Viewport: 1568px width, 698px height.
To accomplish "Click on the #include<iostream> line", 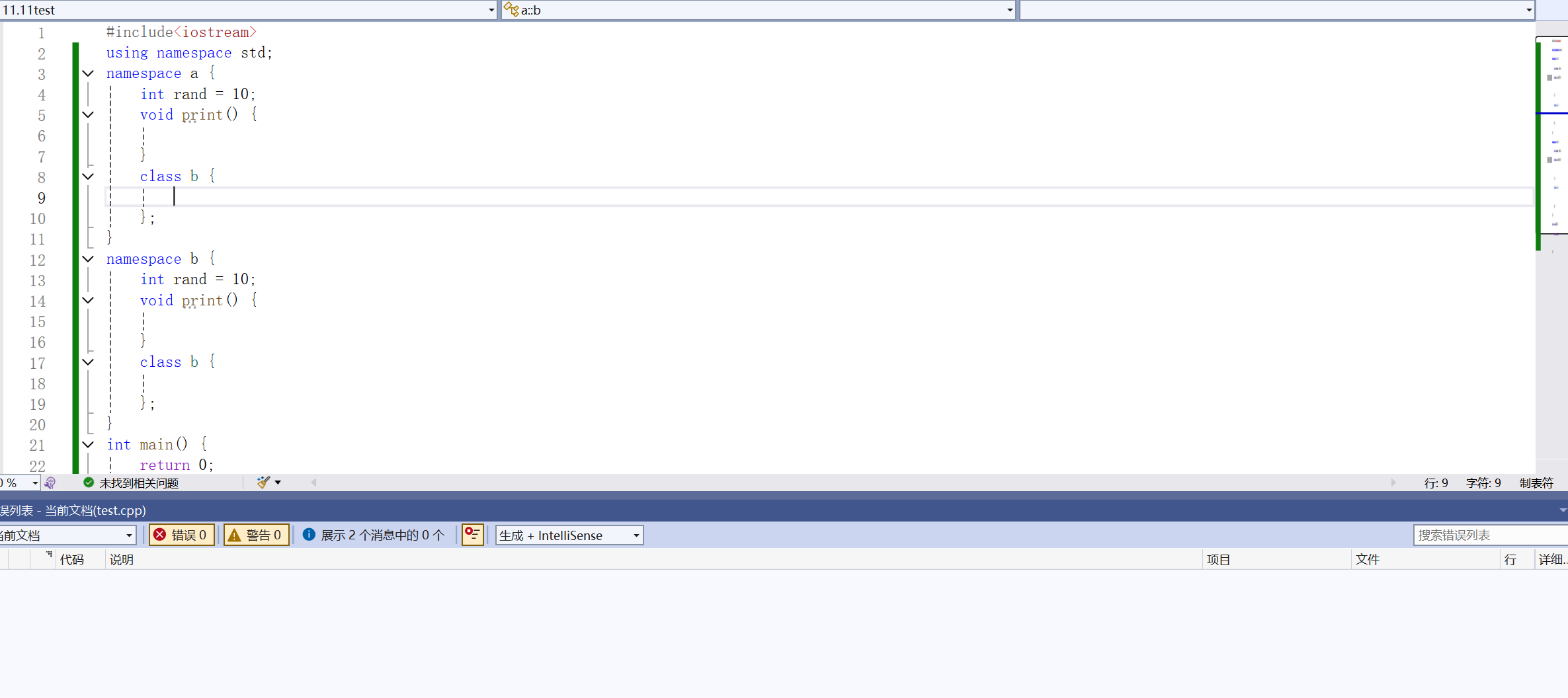I will tap(181, 32).
